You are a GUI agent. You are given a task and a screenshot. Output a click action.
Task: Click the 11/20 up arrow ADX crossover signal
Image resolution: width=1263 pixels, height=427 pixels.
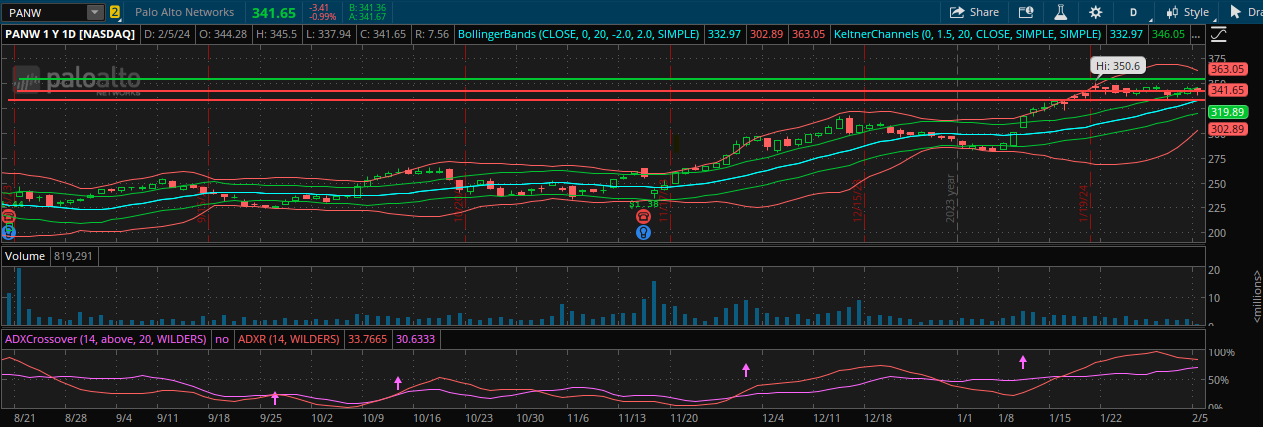pyautogui.click(x=746, y=369)
